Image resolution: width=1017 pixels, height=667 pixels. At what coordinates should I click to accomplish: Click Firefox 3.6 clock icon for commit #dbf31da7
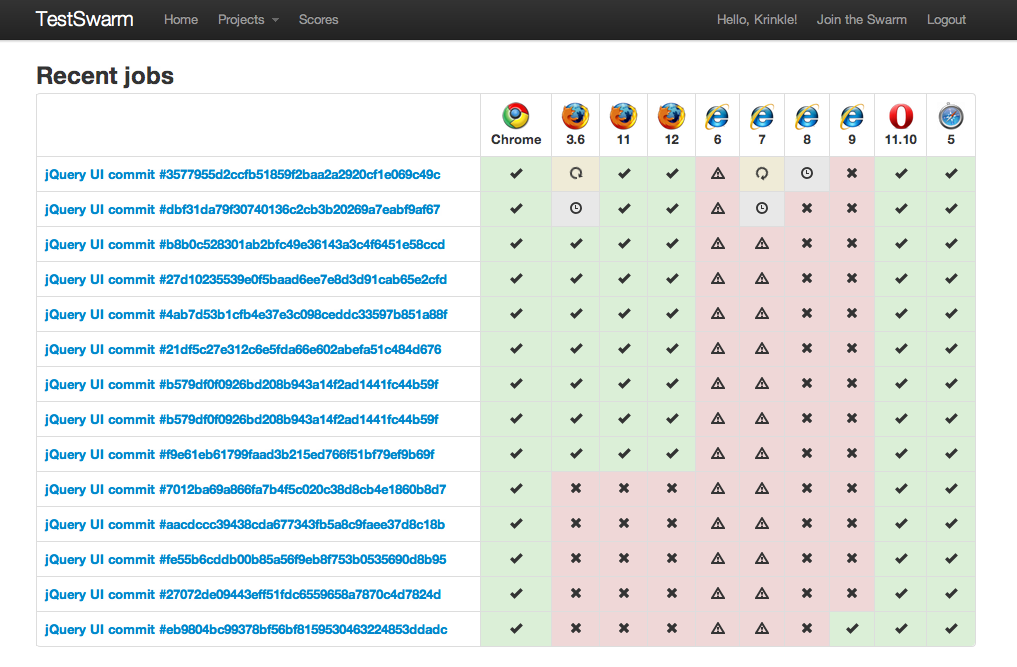(x=576, y=208)
